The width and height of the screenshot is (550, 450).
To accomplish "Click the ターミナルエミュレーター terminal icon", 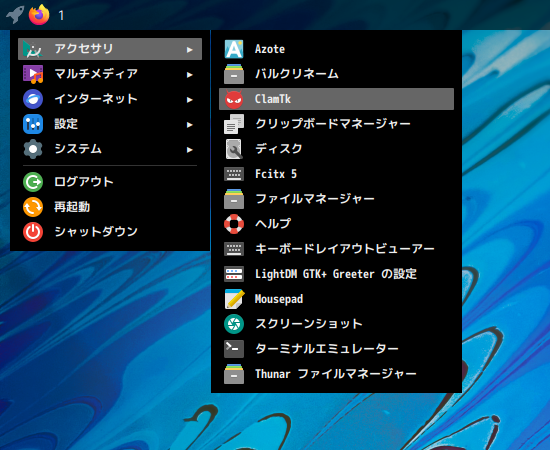I will (234, 349).
